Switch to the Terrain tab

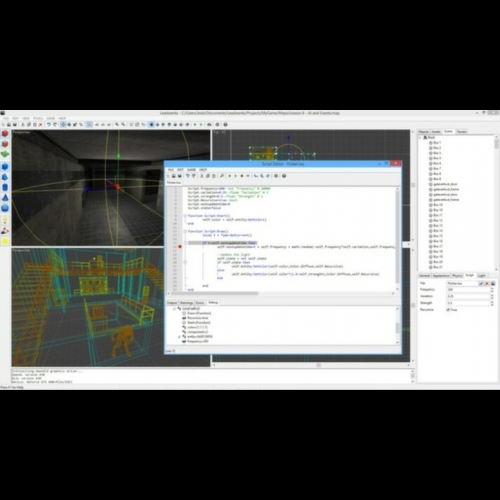[462, 132]
